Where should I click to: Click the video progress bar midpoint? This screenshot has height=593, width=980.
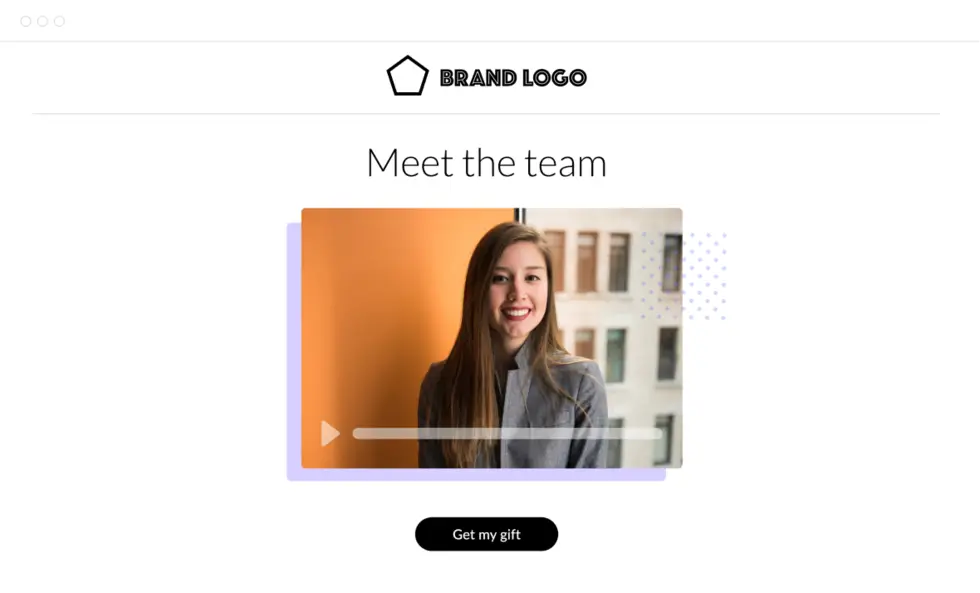pos(508,433)
